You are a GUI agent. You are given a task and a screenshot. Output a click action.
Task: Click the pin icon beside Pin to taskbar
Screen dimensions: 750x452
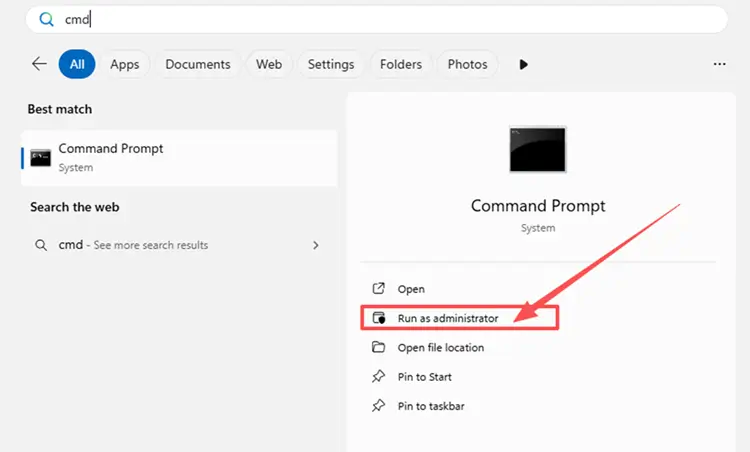coord(378,406)
